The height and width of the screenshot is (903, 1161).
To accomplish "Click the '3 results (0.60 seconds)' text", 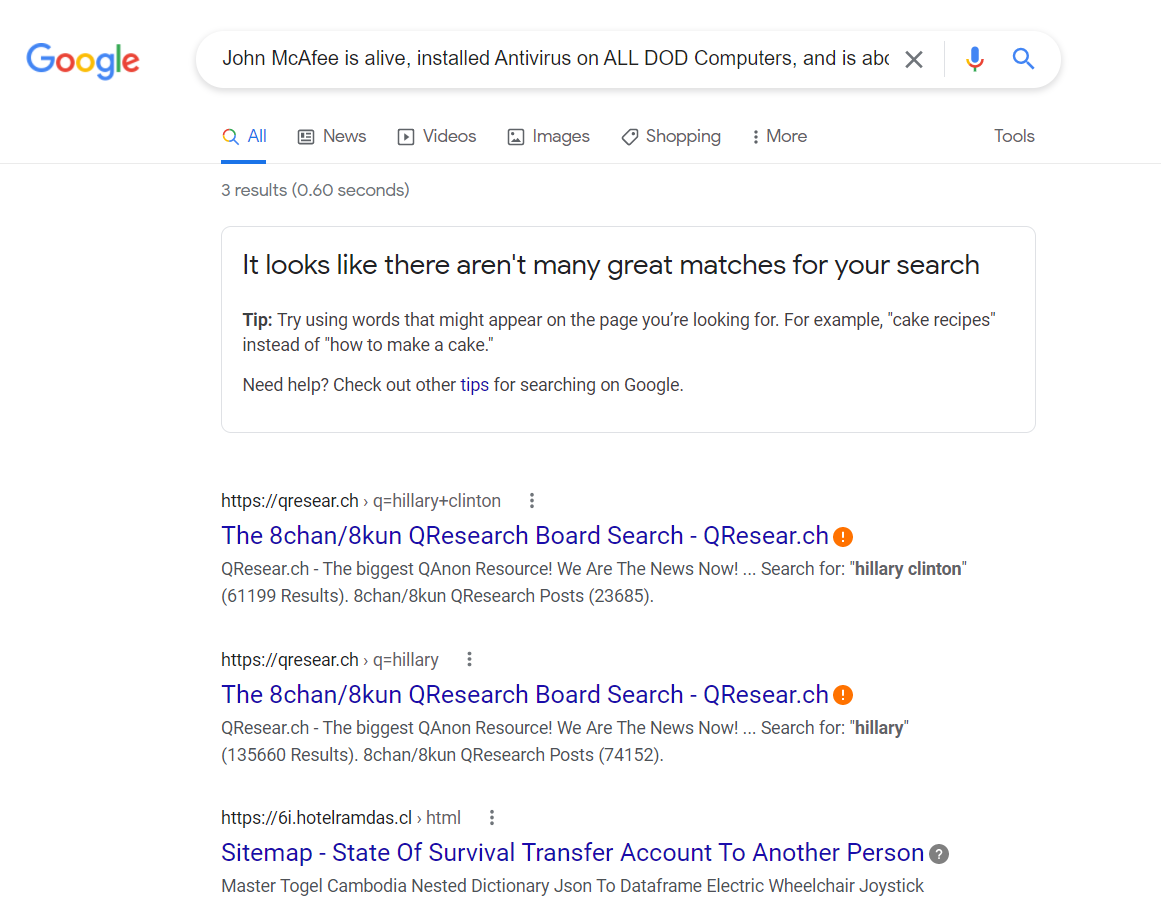I will pos(315,190).
